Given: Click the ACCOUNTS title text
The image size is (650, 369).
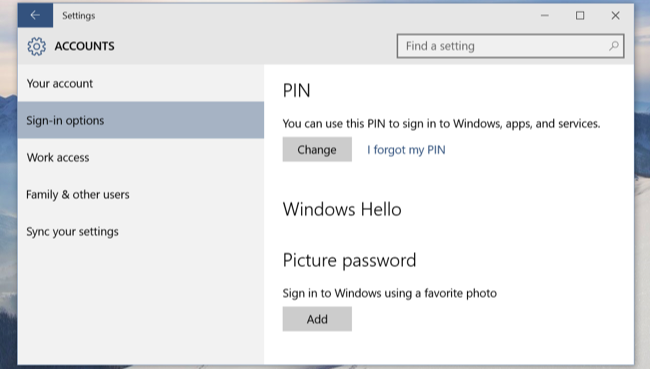Looking at the screenshot, I should pyautogui.click(x=85, y=46).
